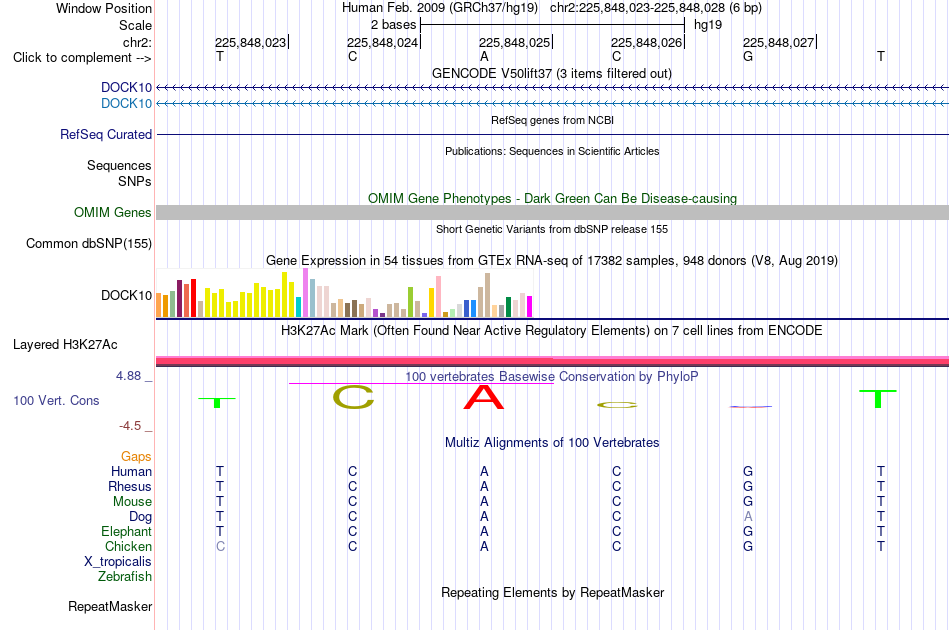This screenshot has width=950, height=630.
Task: Click the Scale label on the left
Action: point(136,25)
